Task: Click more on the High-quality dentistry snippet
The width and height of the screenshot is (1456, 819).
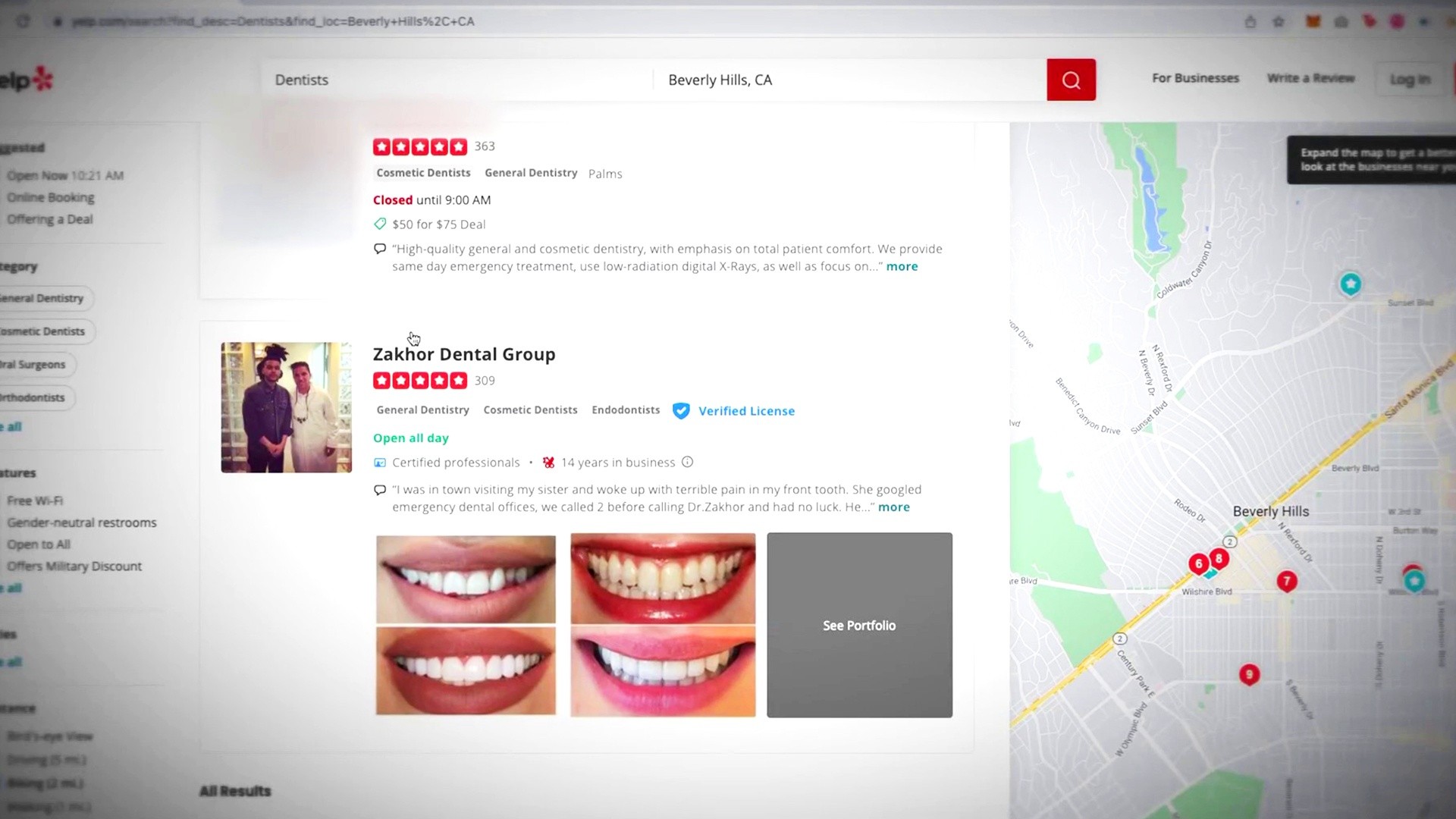Action: tap(902, 267)
